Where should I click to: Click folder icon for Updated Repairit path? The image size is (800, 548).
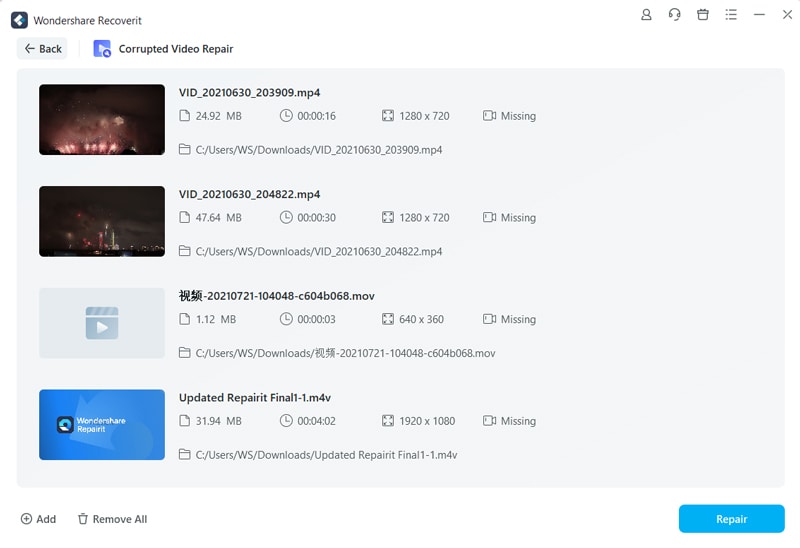pos(184,454)
